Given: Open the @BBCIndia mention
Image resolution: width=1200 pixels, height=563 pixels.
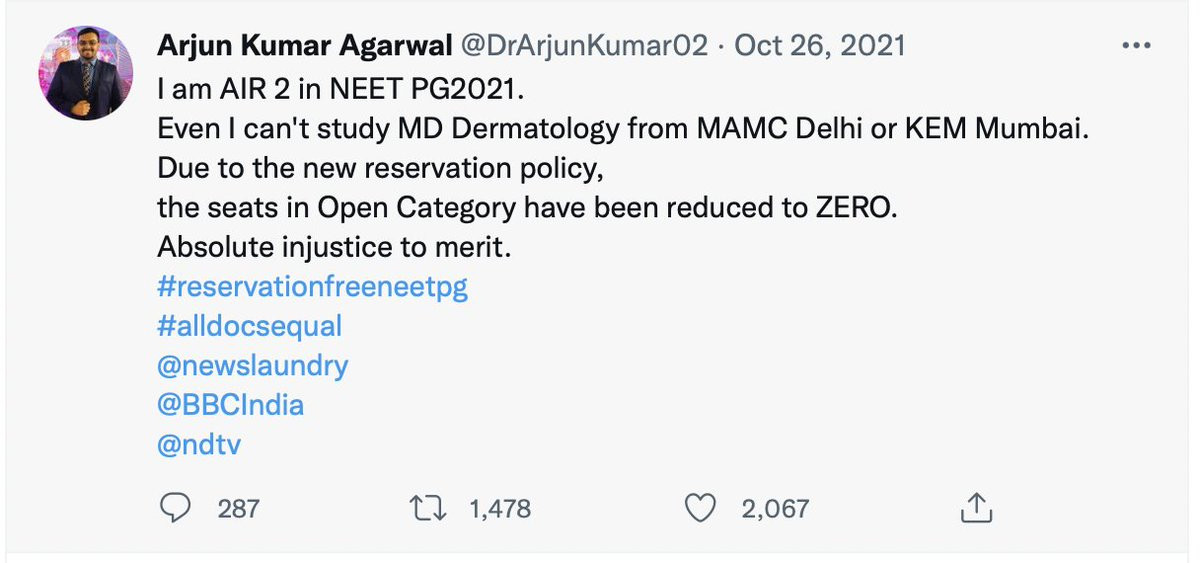Looking at the screenshot, I should (x=231, y=405).
